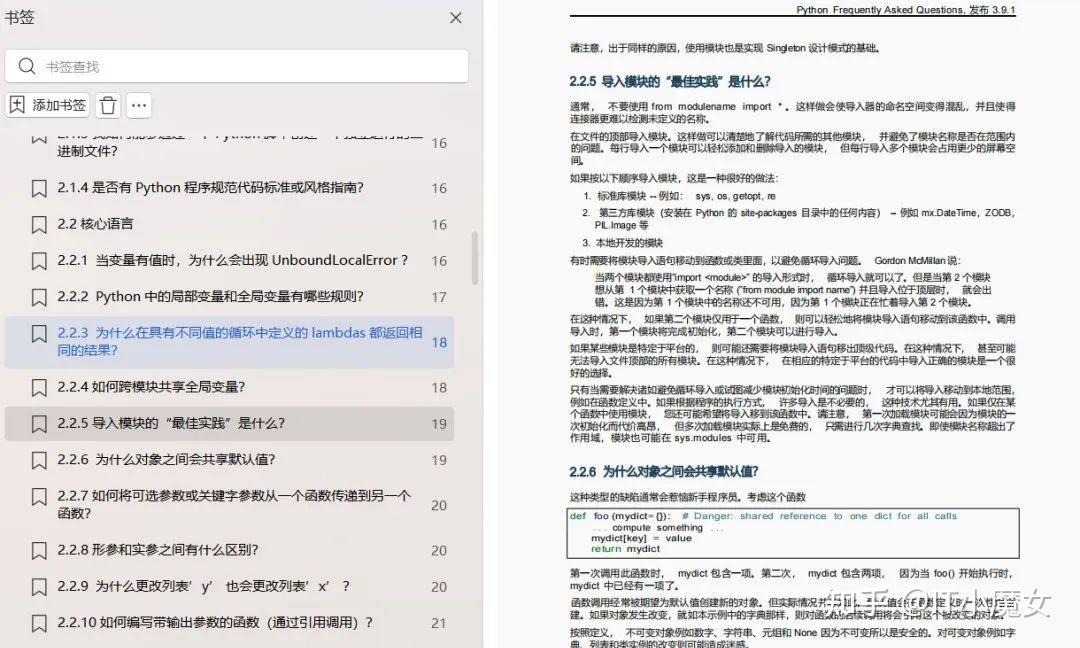
Task: Click the Add Bookmark (添加书签) icon
Action: click(x=47, y=104)
